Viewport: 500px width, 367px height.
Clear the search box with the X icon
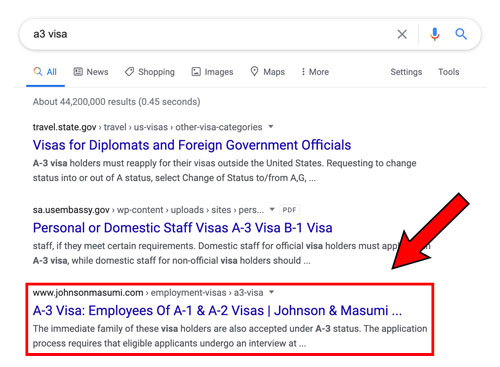click(402, 34)
